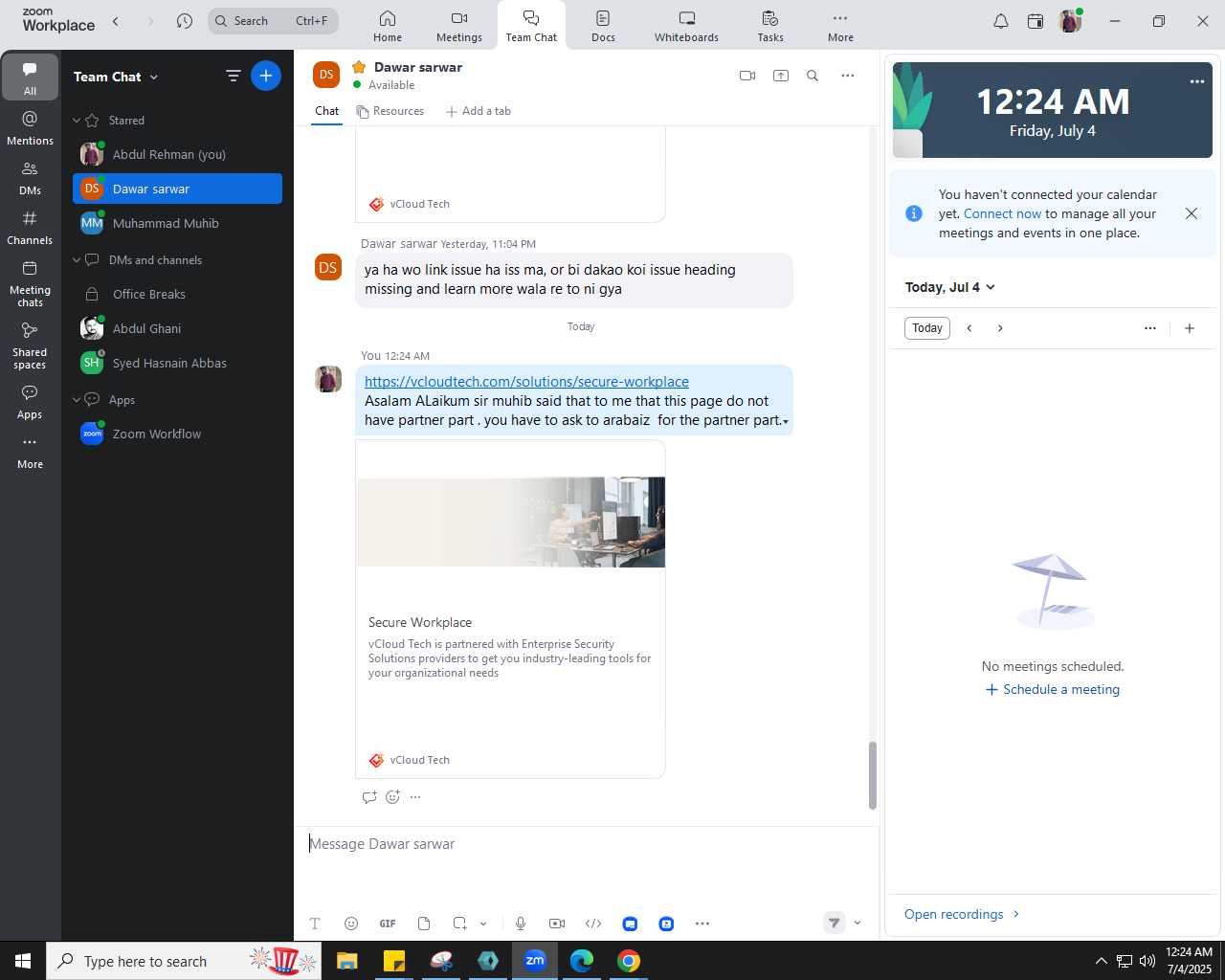Open the All chats sidebar section

click(30, 77)
